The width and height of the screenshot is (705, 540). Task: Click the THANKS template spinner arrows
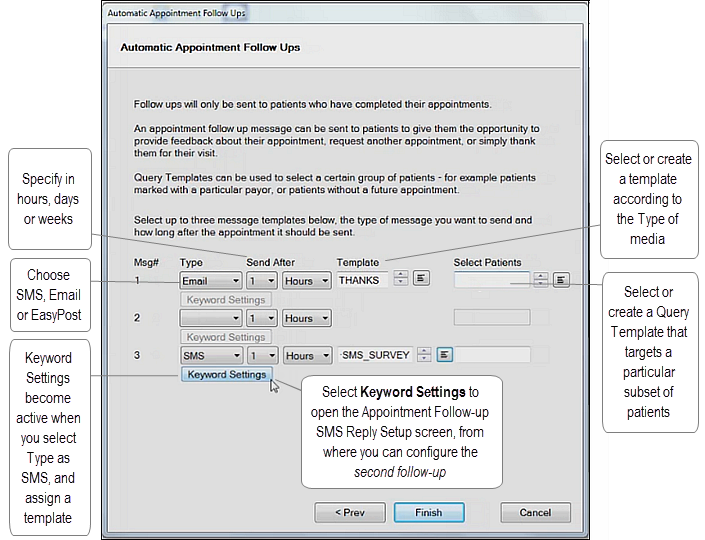pyautogui.click(x=401, y=278)
